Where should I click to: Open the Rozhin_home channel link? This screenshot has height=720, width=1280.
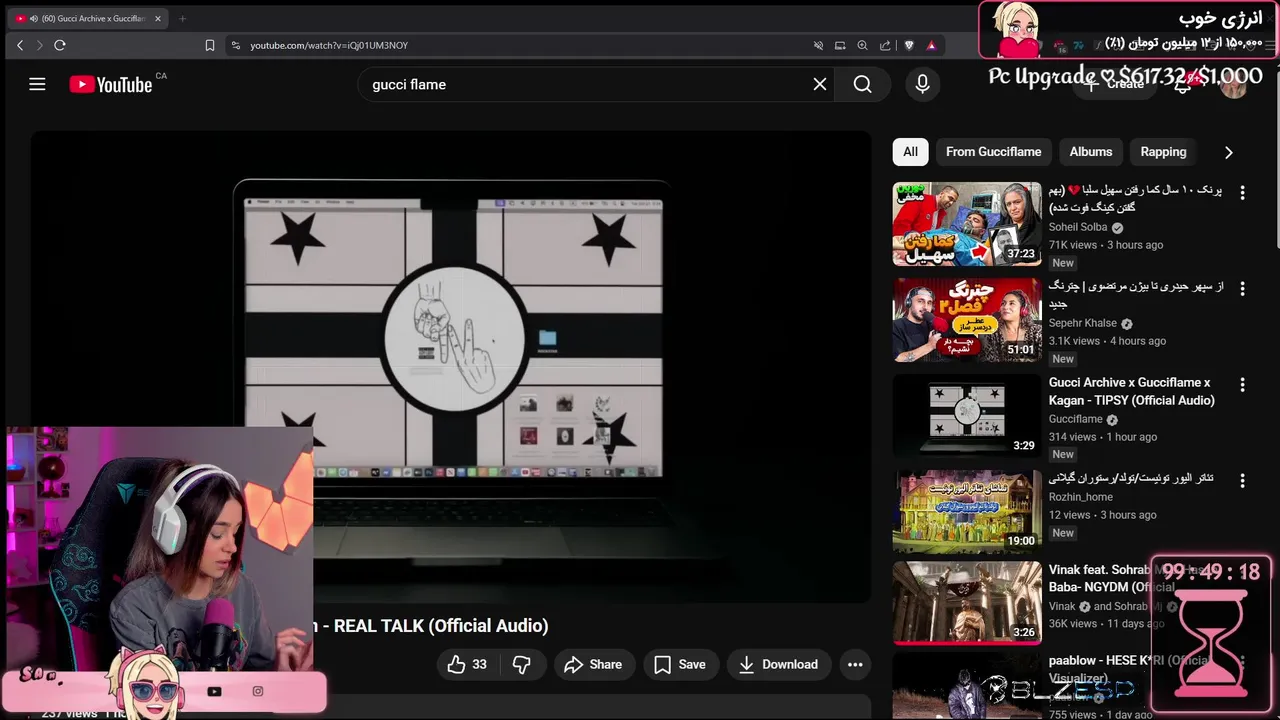(1081, 497)
